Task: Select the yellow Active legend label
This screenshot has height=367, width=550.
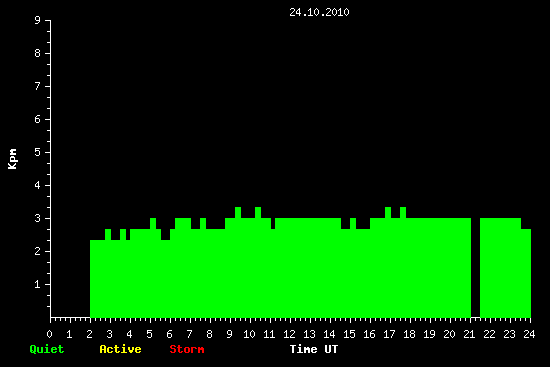Action: [120, 349]
